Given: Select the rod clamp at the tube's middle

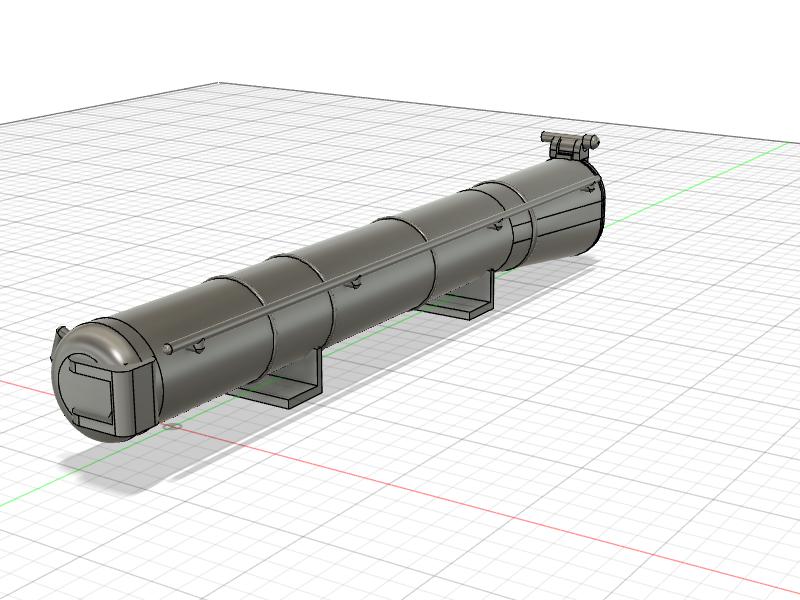Looking at the screenshot, I should tap(353, 282).
